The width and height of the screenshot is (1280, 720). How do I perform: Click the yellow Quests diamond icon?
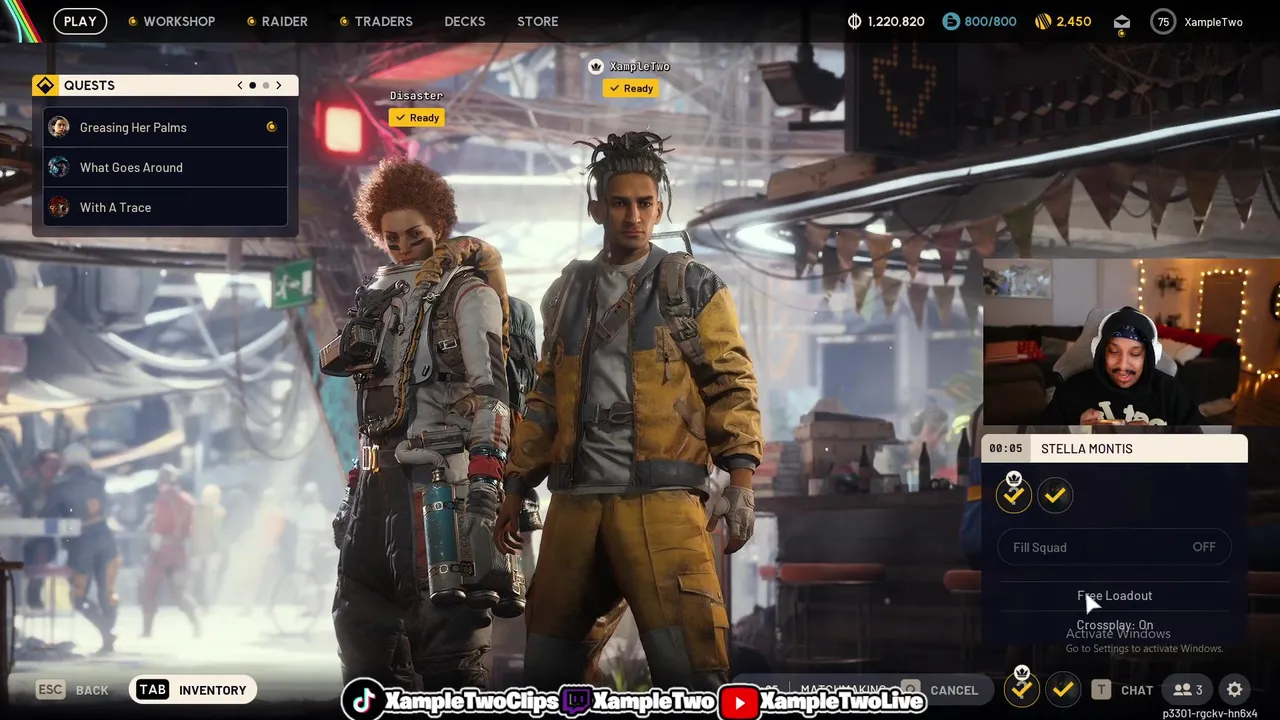pos(45,86)
